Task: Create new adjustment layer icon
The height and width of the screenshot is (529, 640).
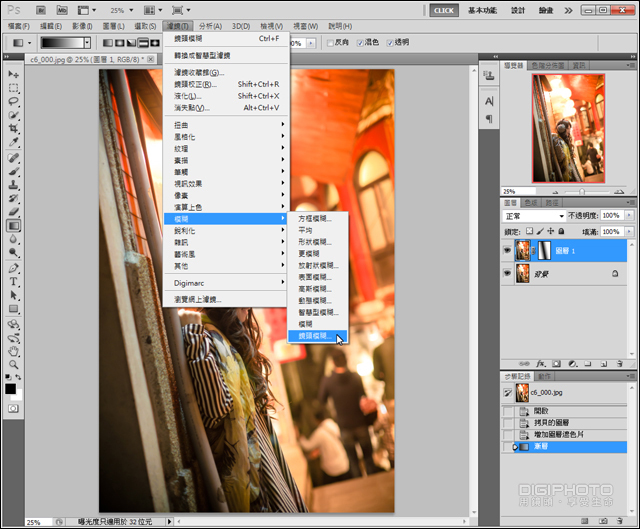Action: (573, 363)
